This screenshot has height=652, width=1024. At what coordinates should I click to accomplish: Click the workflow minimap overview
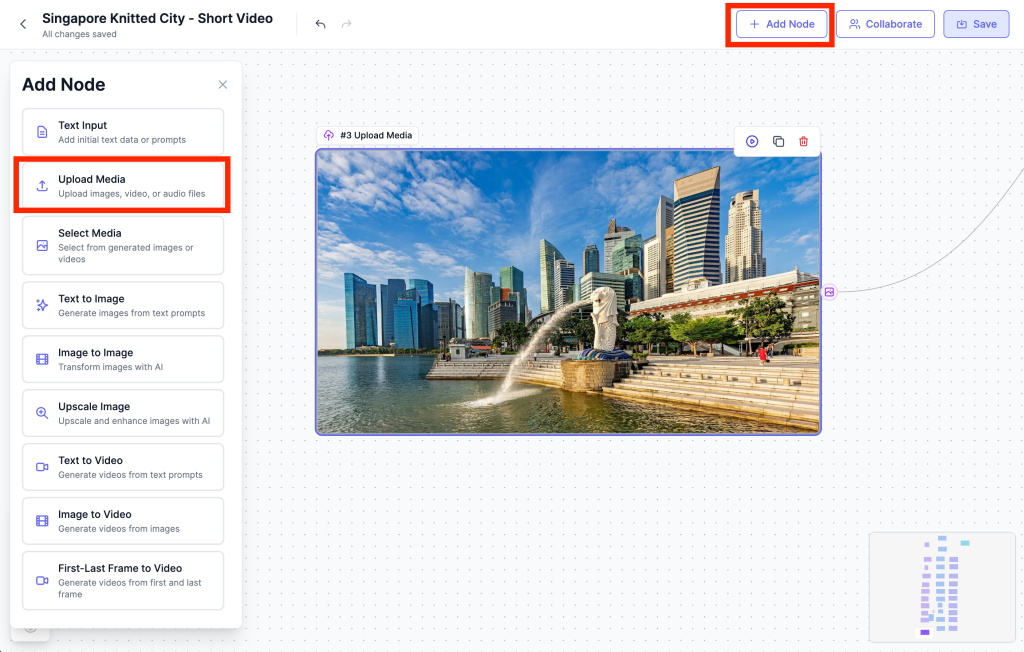941,587
